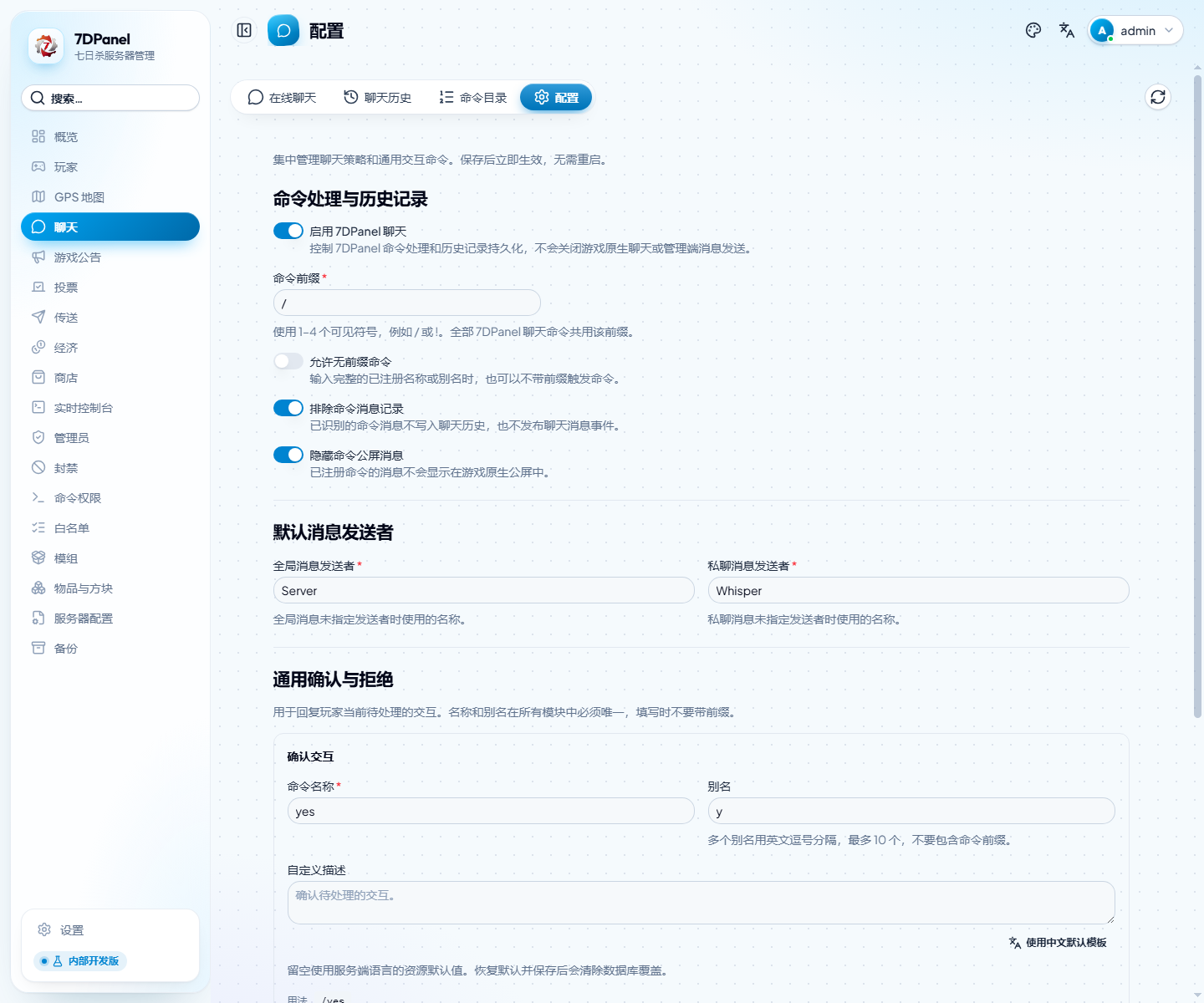Screen dimensions: 1204x1003
Task: Open 设置 at sidebar bottom
Action: pos(110,930)
